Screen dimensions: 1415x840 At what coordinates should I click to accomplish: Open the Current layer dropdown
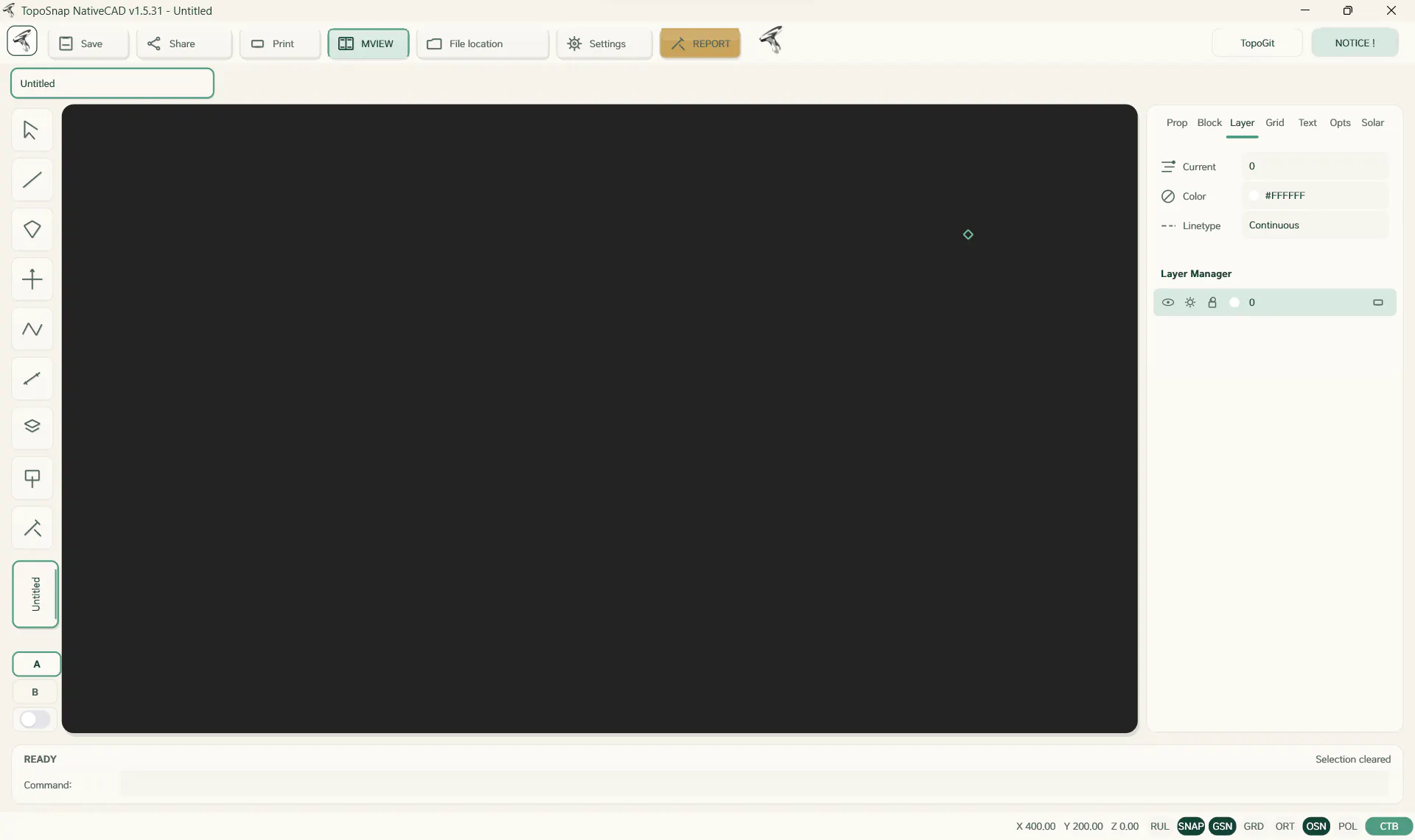1315,167
